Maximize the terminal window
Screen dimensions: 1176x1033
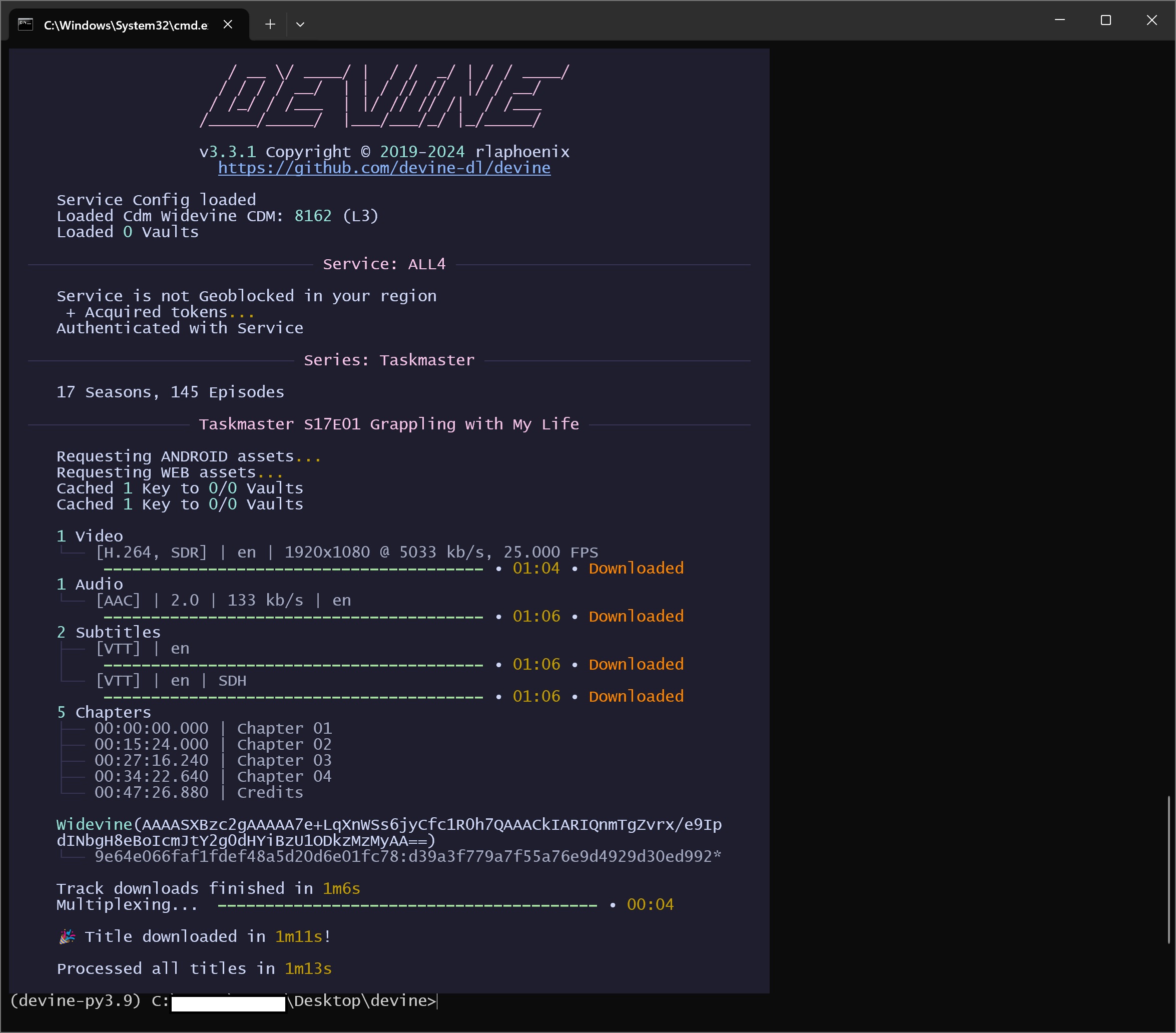tap(1105, 20)
